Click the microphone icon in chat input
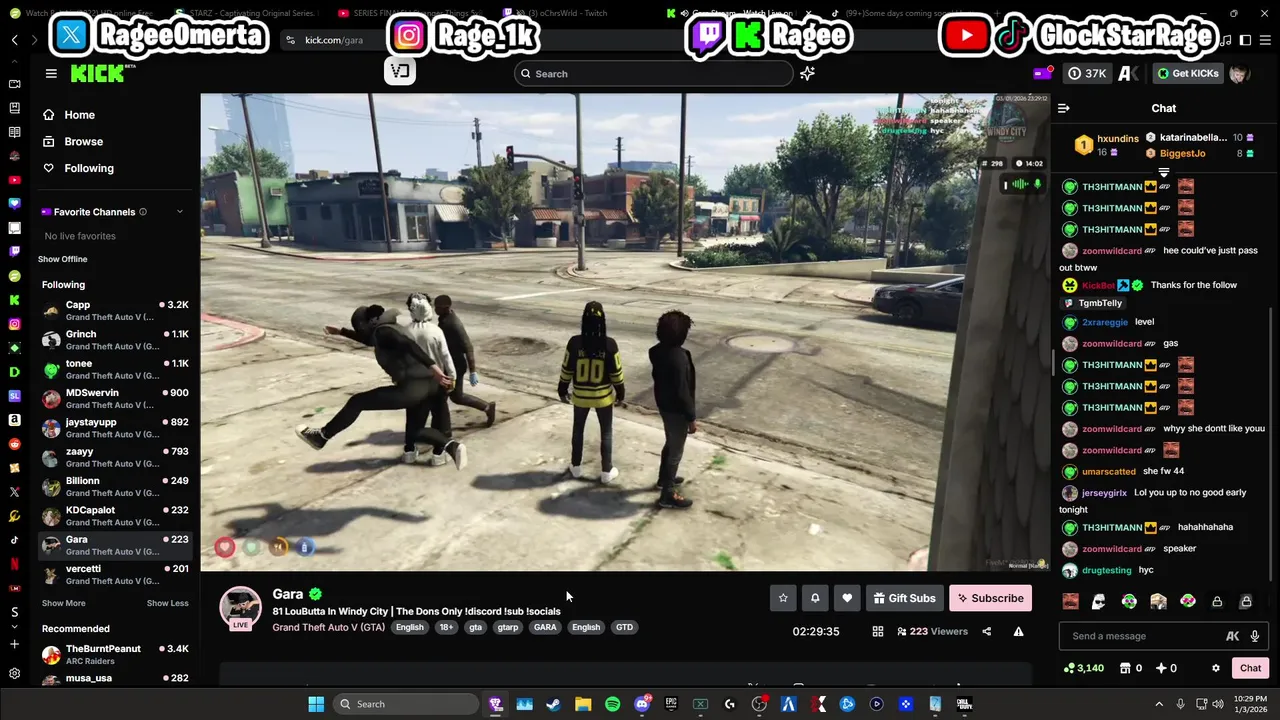Viewport: 1280px width, 720px height. pyautogui.click(x=1254, y=636)
